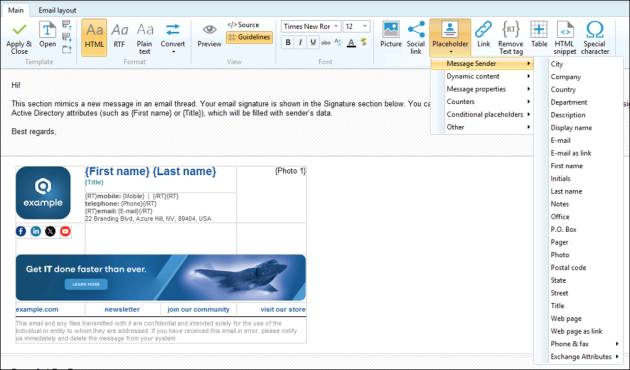The width and height of the screenshot is (630, 370).
Task: Expand the Convert format dropdown
Action: pyautogui.click(x=173, y=38)
